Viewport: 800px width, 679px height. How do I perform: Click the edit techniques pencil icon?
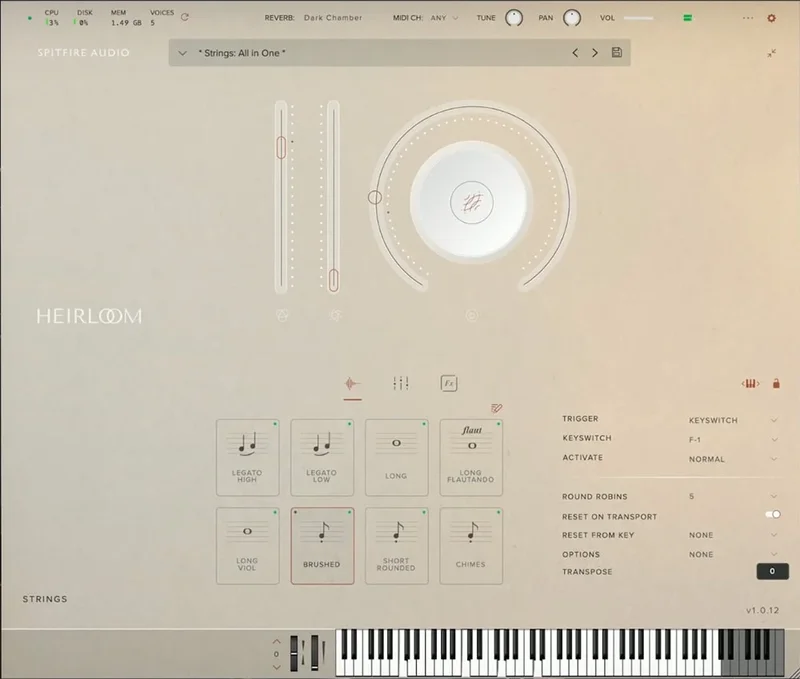click(x=496, y=408)
